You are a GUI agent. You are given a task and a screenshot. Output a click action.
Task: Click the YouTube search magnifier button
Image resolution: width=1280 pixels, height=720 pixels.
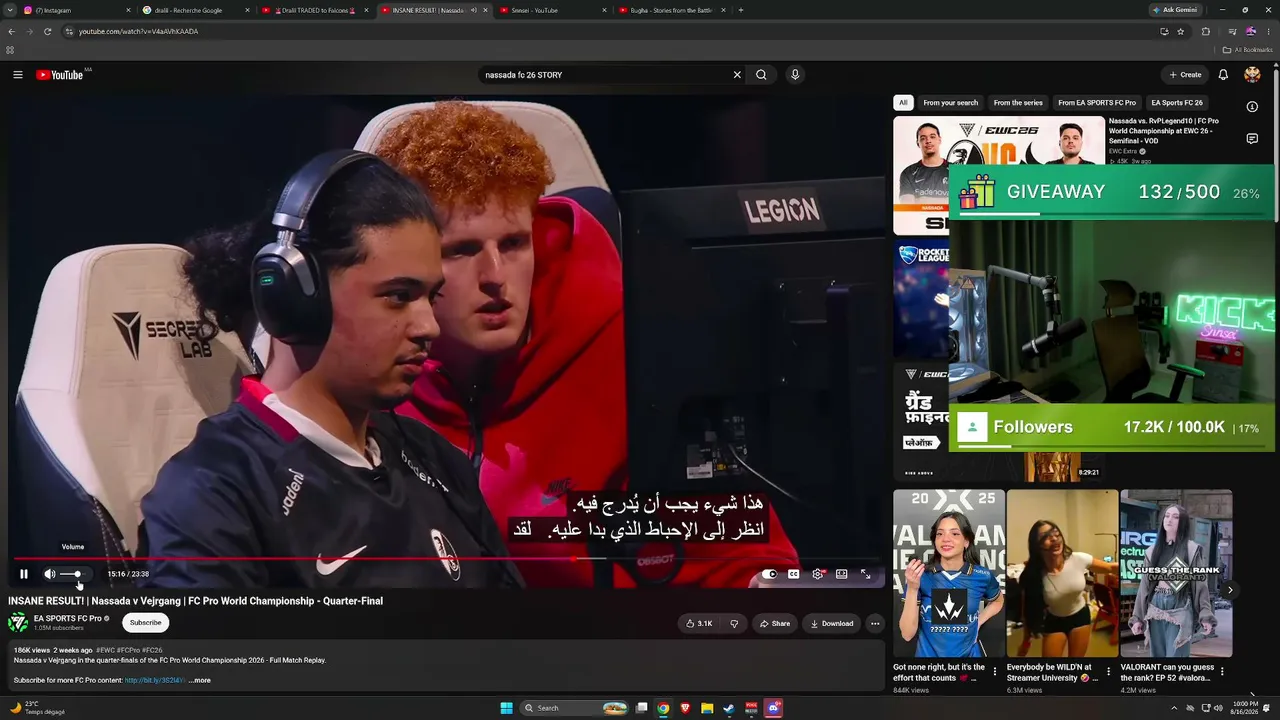[x=761, y=75]
